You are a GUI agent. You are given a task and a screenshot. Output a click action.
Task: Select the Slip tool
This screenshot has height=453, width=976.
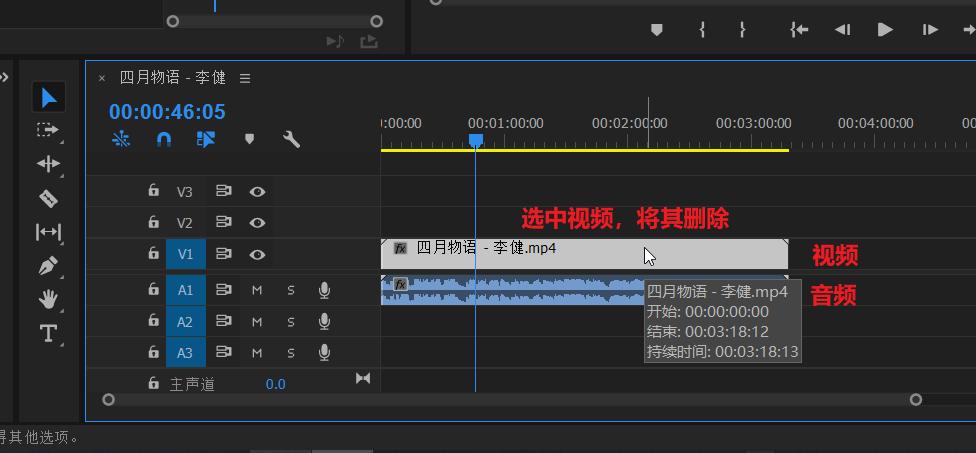pyautogui.click(x=48, y=232)
